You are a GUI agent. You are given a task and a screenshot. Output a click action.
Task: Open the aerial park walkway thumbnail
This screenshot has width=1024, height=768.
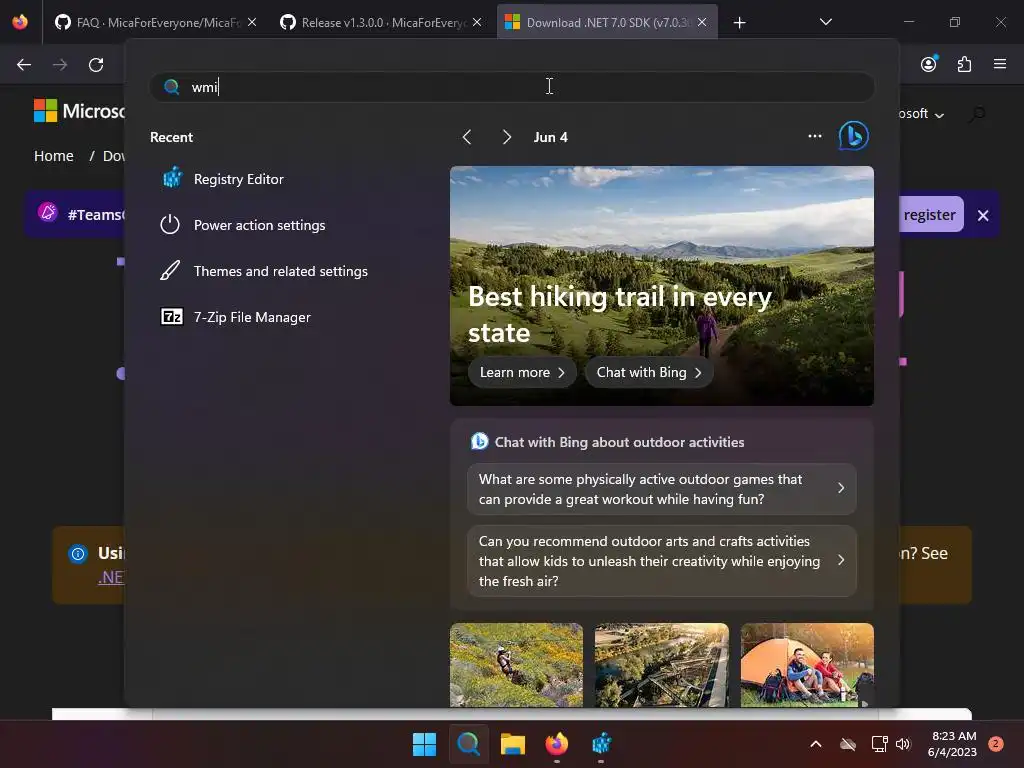(x=662, y=665)
